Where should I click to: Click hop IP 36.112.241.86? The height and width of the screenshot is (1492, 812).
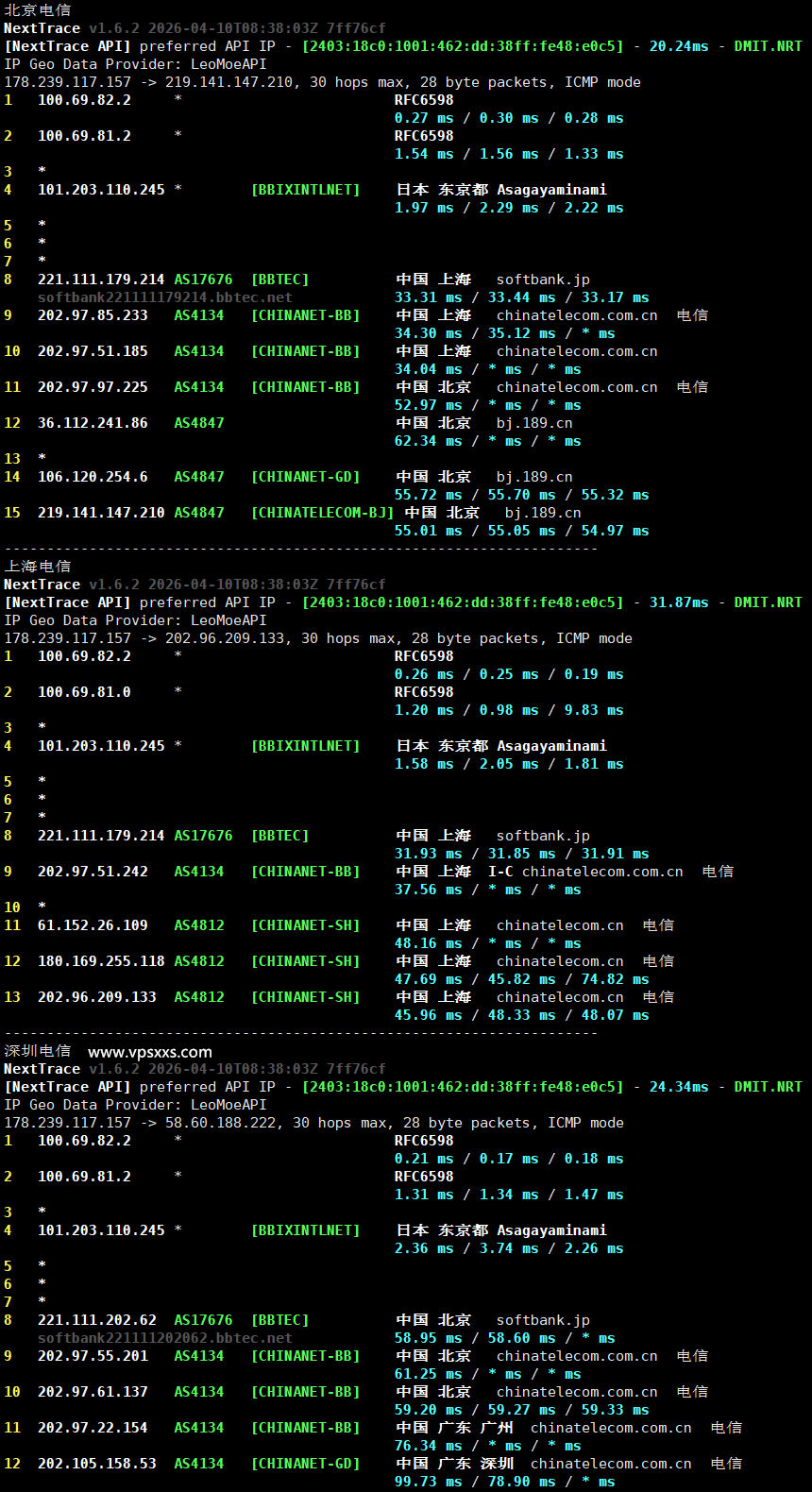tap(93, 423)
